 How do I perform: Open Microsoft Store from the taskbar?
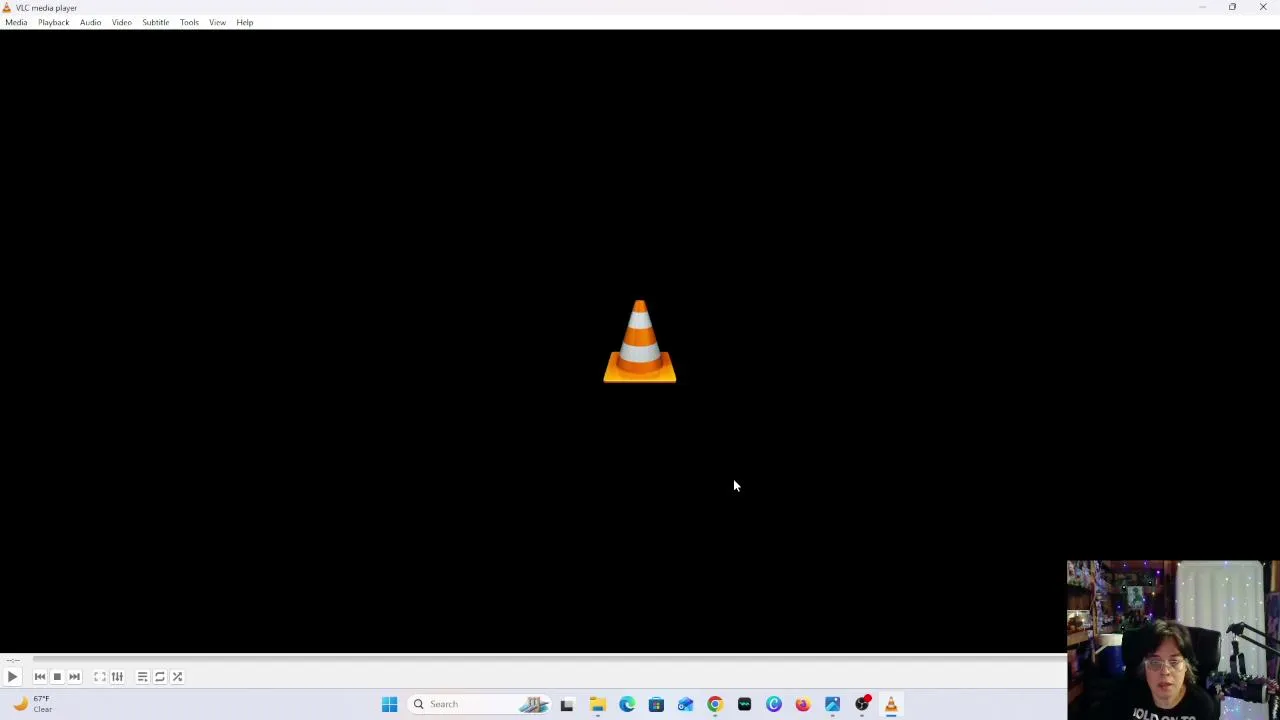click(656, 704)
